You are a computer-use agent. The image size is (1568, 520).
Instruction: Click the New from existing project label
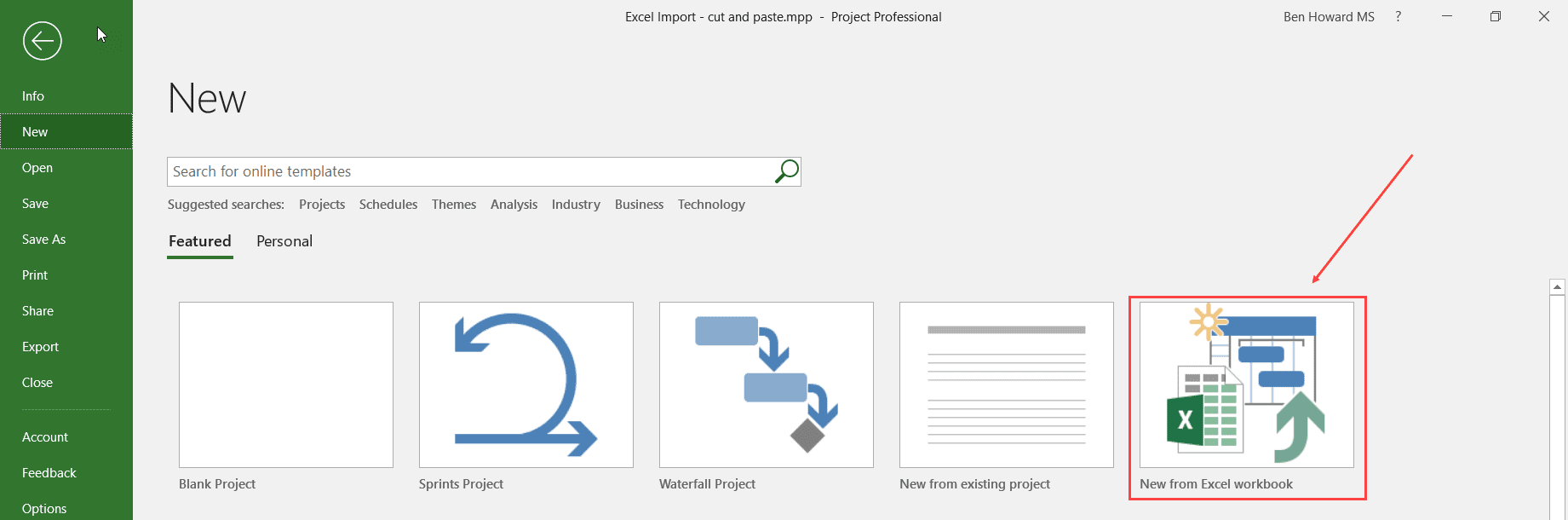coord(974,483)
